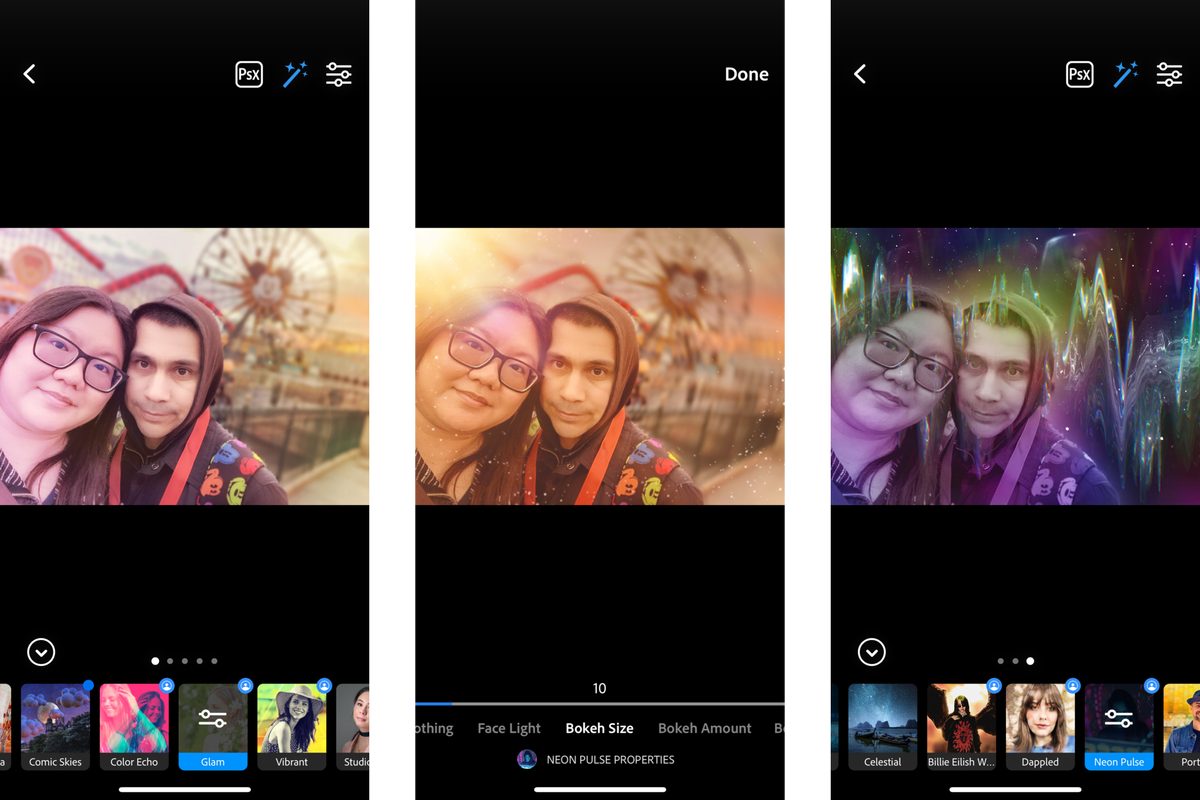Tap the first page dot above Comic Skies
This screenshot has height=800, width=1200.
tap(155, 661)
